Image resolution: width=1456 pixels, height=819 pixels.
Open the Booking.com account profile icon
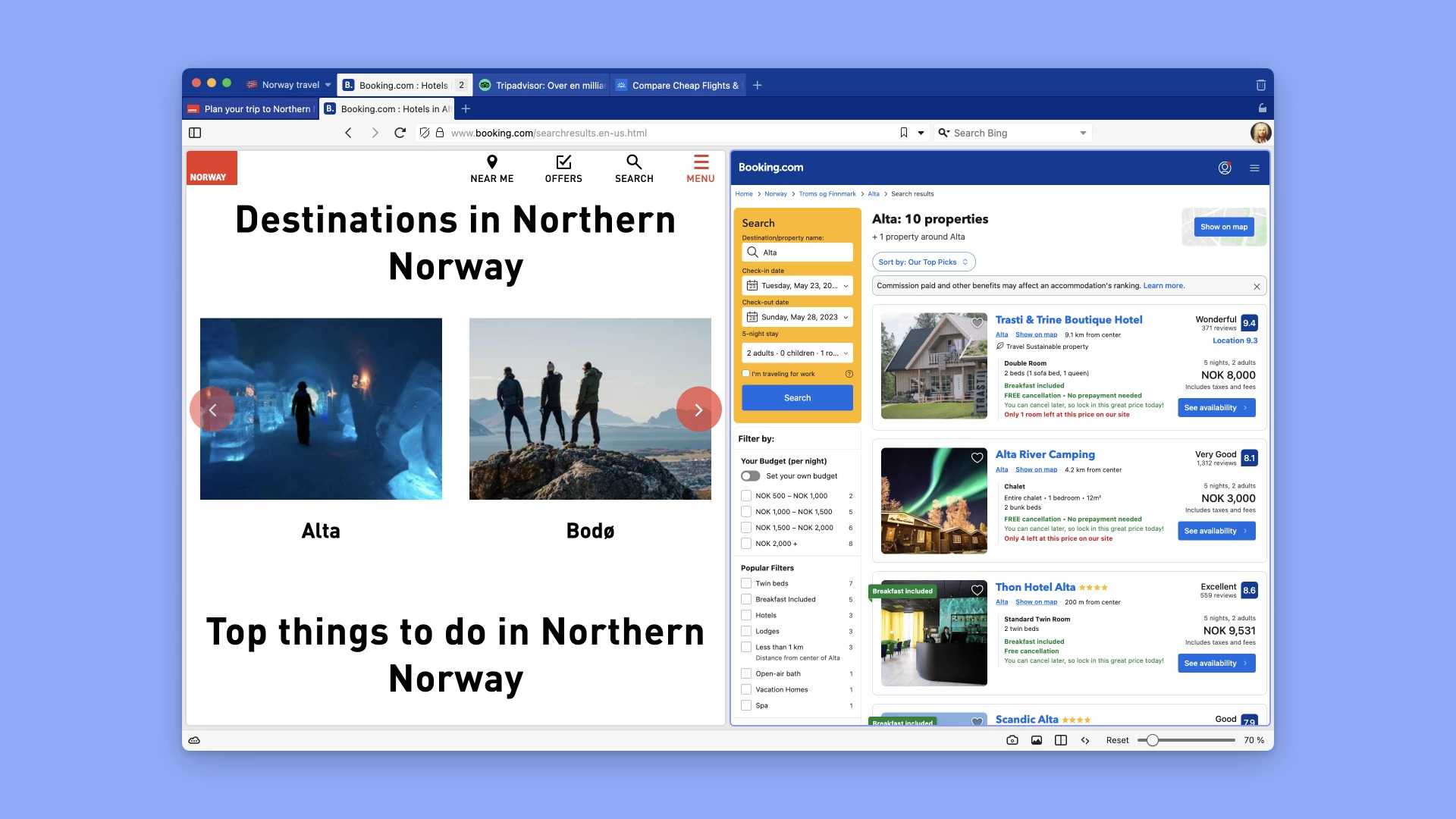pos(1225,168)
